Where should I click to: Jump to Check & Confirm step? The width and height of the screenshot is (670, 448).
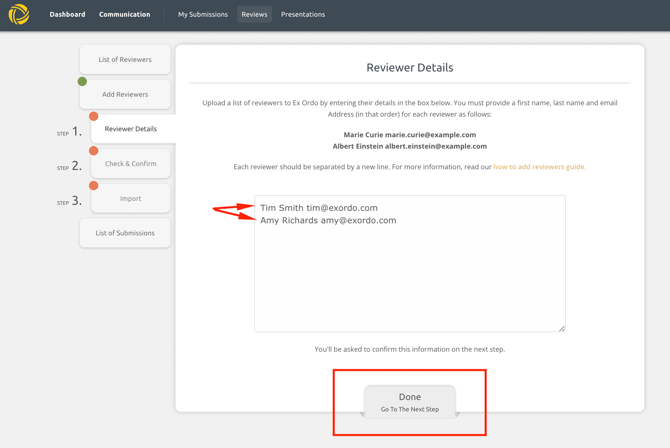[131, 164]
